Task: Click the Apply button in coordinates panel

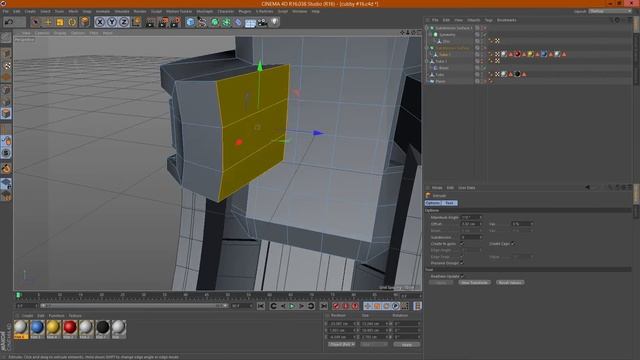Action: pos(407,344)
